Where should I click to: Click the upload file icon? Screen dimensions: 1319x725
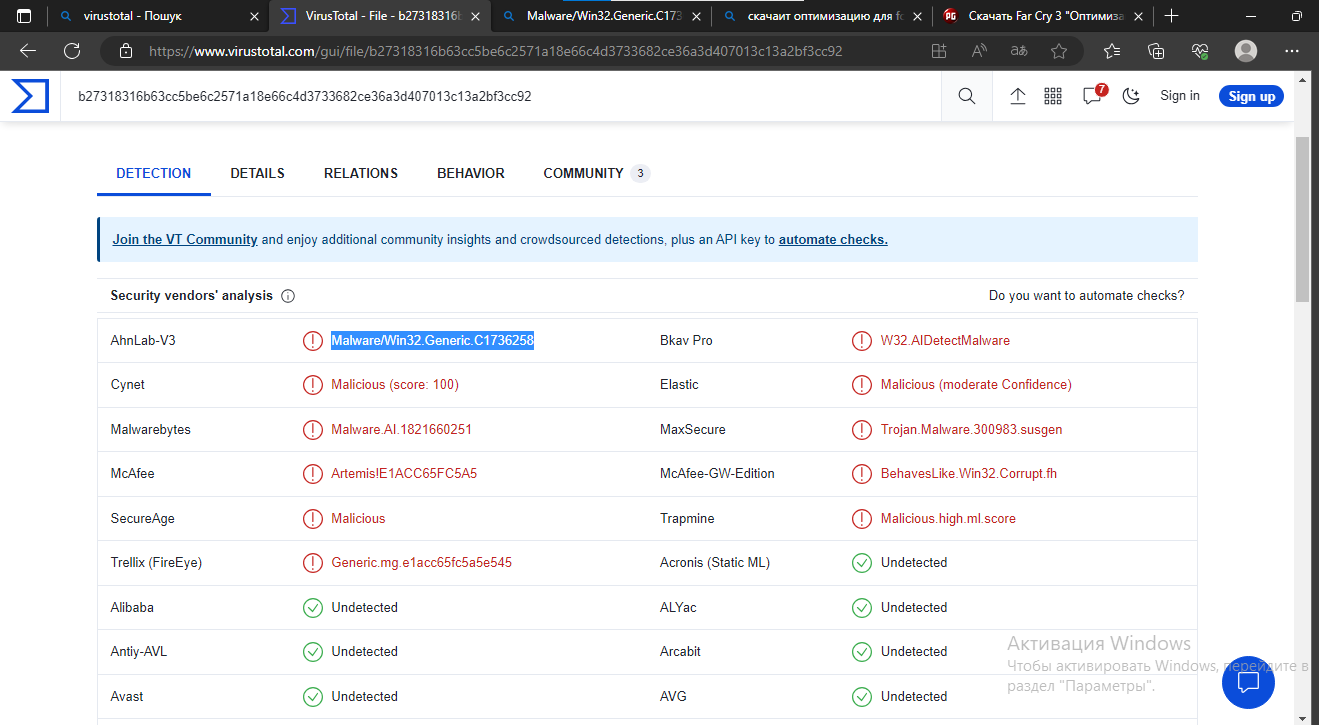click(x=1018, y=96)
